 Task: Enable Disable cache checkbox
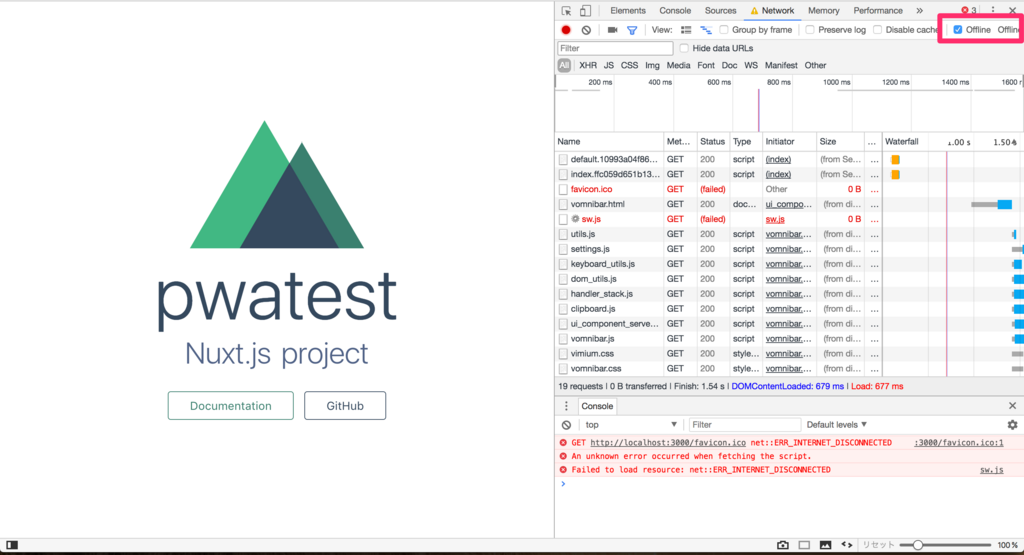click(x=878, y=30)
